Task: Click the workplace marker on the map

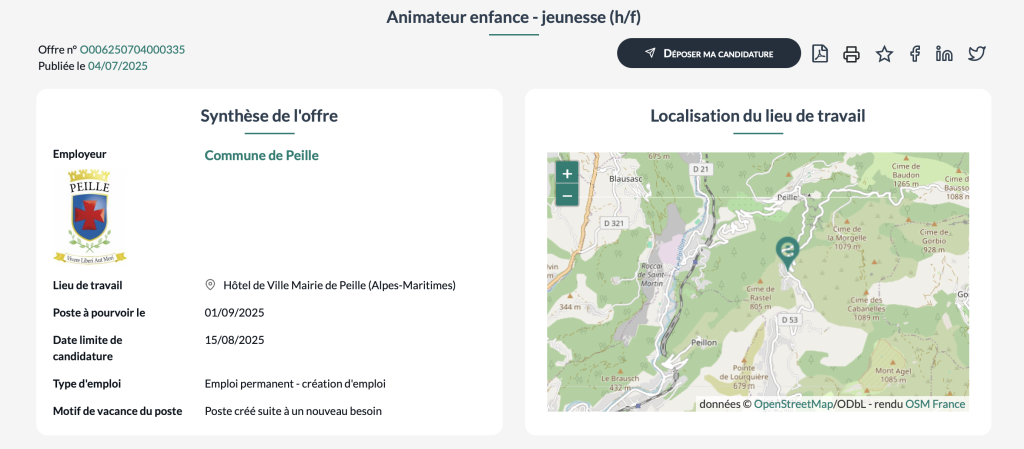Action: [x=787, y=252]
